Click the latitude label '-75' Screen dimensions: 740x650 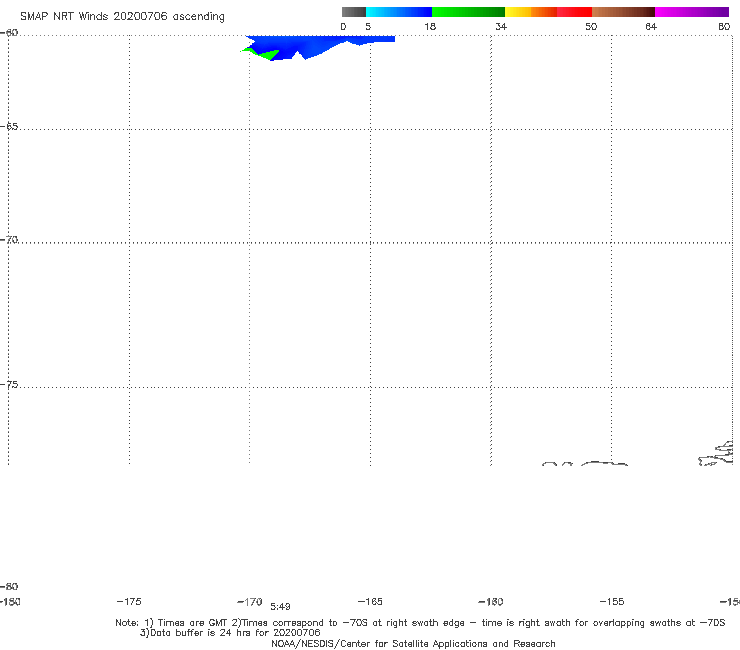pyautogui.click(x=9, y=385)
